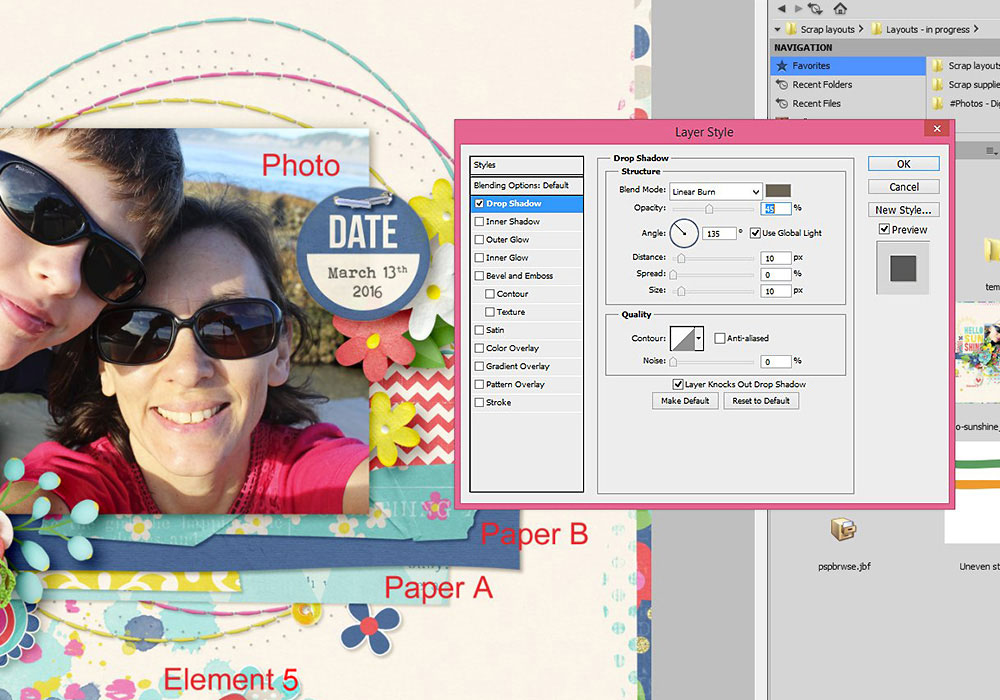Expand the chevron after Layouts - in progress
1000x700 pixels.
coord(976,29)
